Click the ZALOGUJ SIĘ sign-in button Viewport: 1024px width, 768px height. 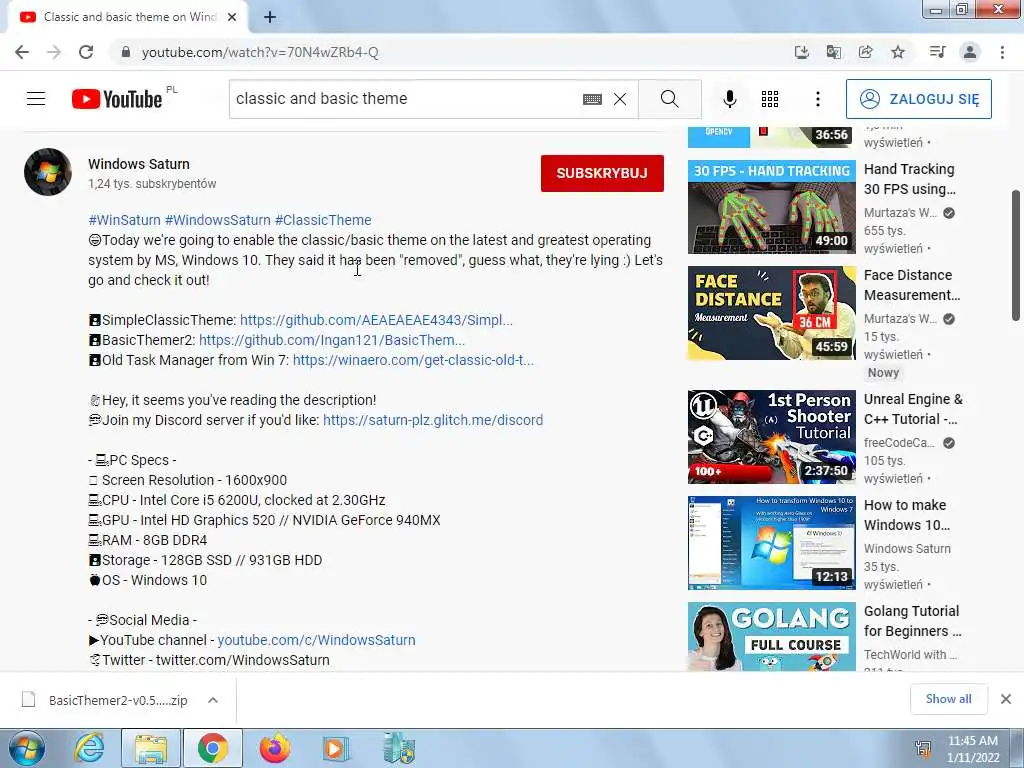918,99
